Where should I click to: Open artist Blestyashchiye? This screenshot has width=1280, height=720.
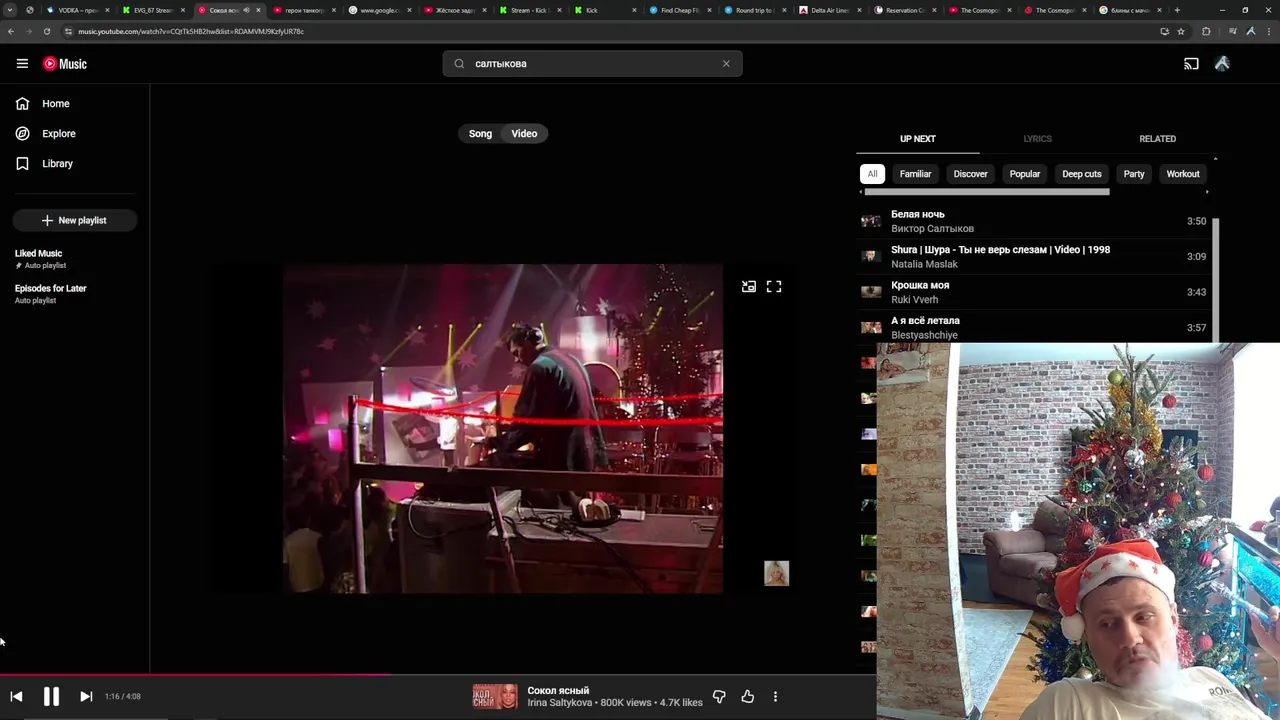coord(924,335)
